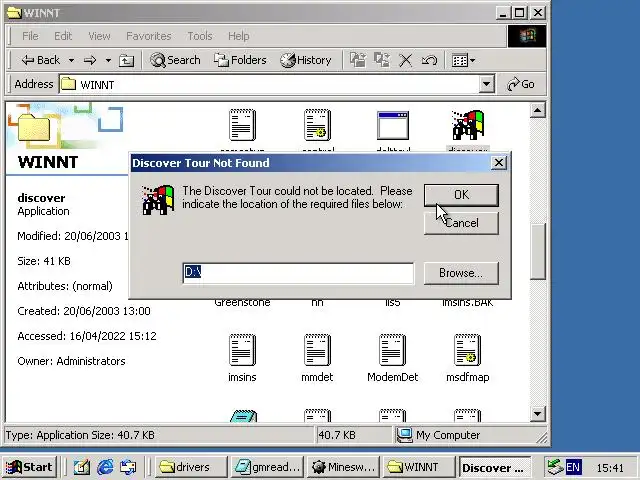Click the Copy To toolbar icon
Viewport: 640px width, 480px height.
click(382, 60)
